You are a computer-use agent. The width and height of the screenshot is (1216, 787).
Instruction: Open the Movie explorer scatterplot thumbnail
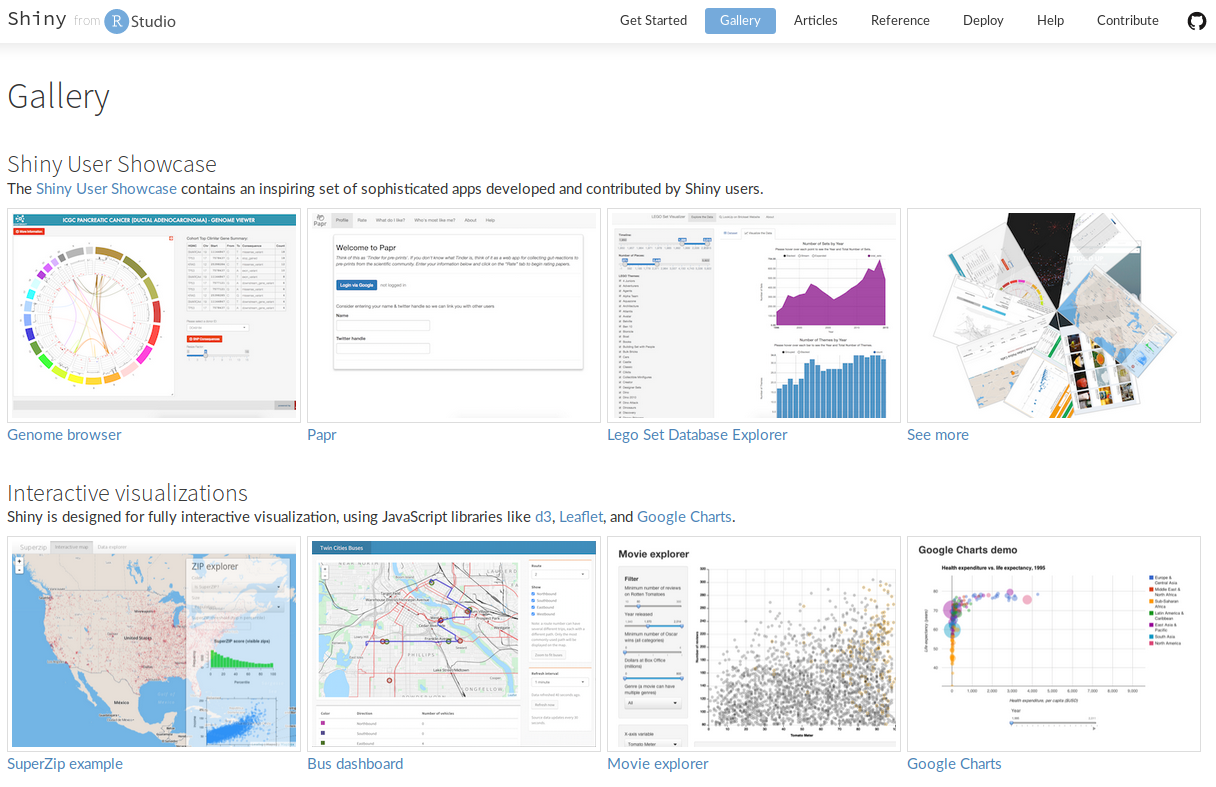(753, 644)
